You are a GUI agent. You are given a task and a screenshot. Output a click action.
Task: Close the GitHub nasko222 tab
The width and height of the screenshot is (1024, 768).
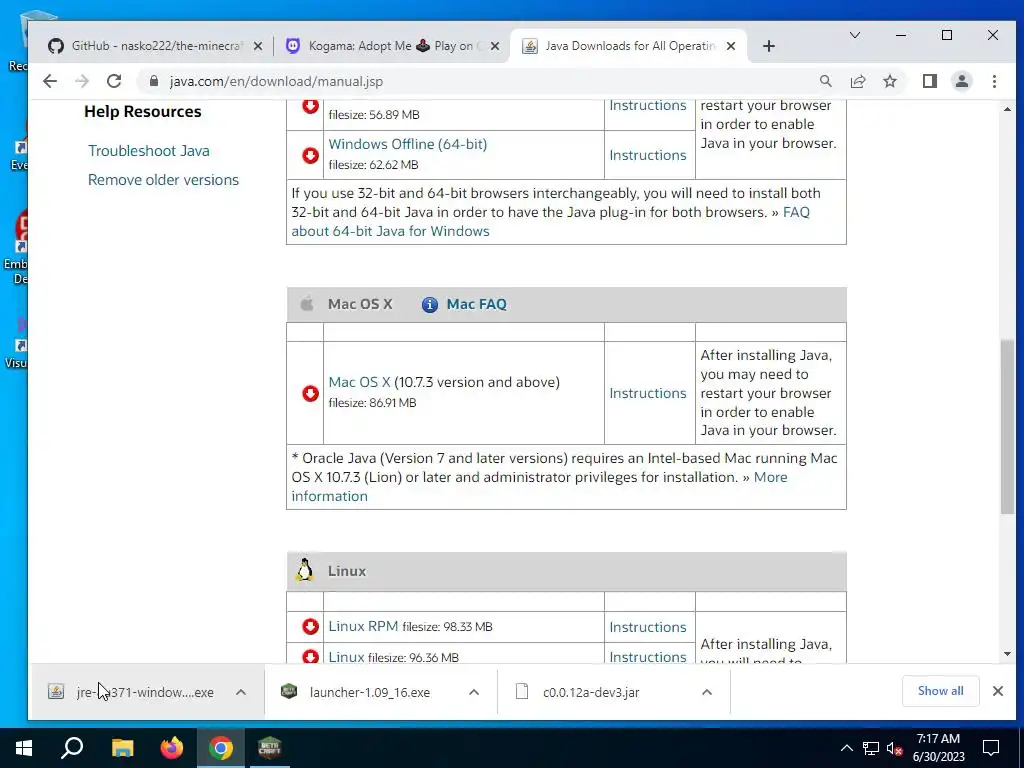pos(257,46)
